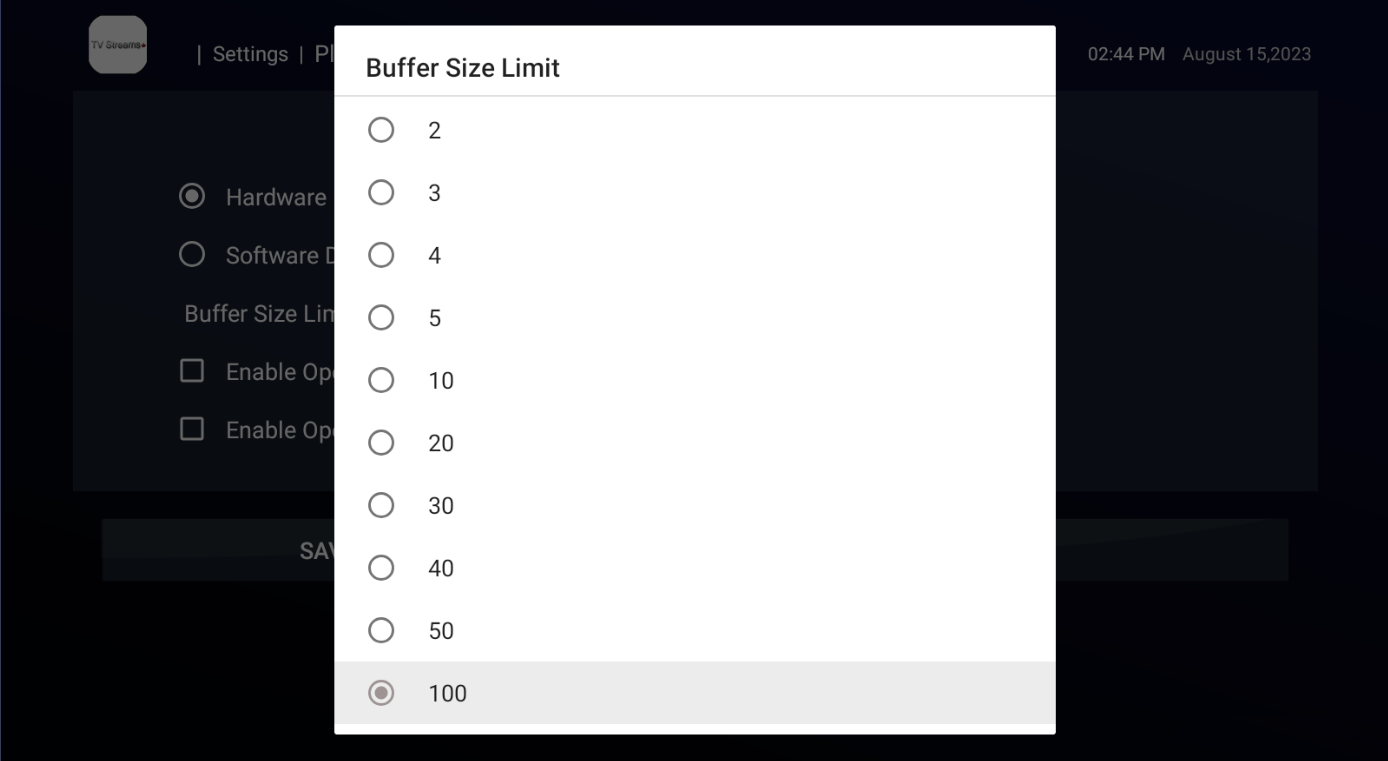
Task: Click the Buffer Size Limit dialog title
Action: (463, 68)
